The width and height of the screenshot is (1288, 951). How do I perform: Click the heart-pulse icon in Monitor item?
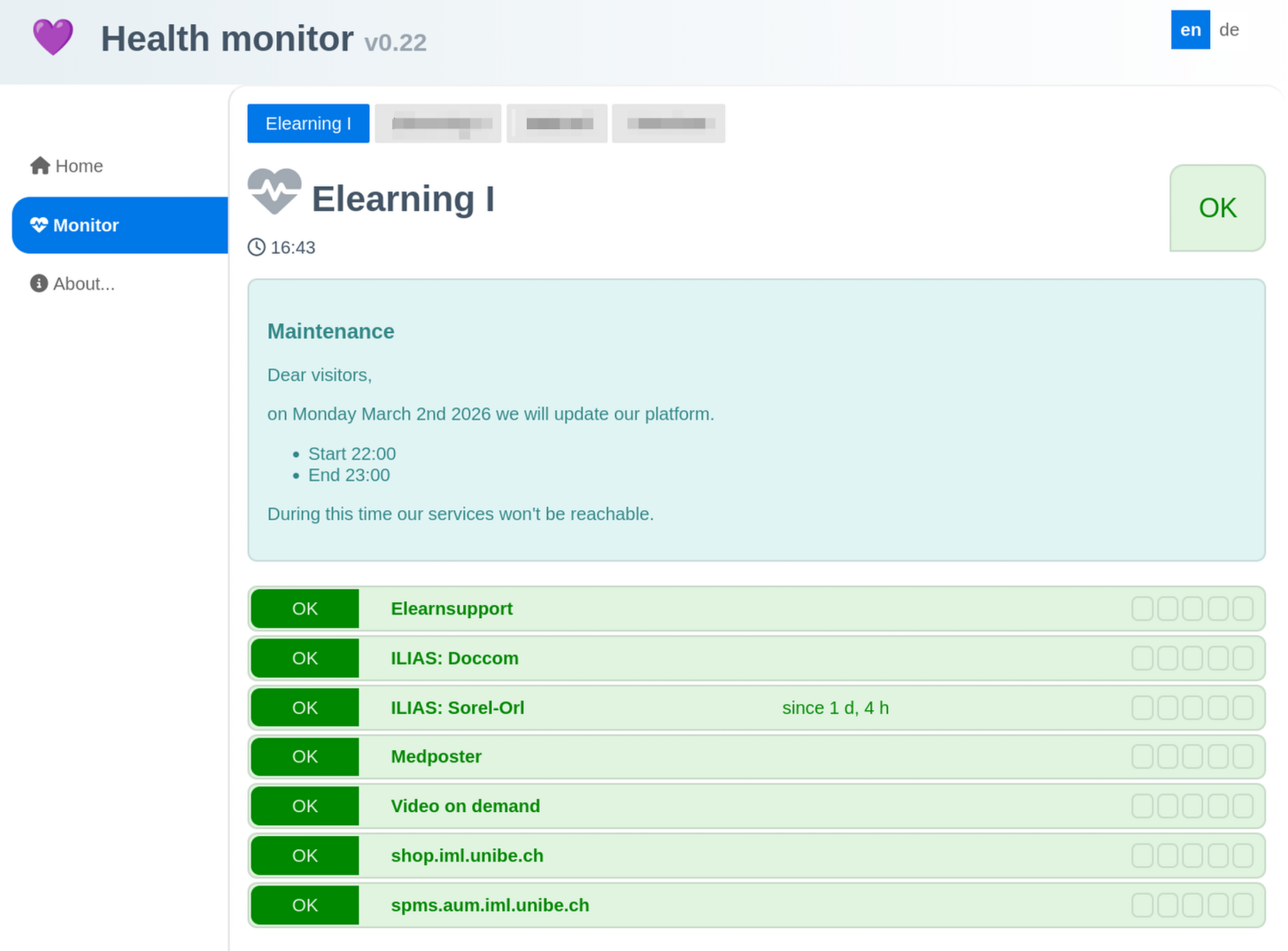click(39, 225)
